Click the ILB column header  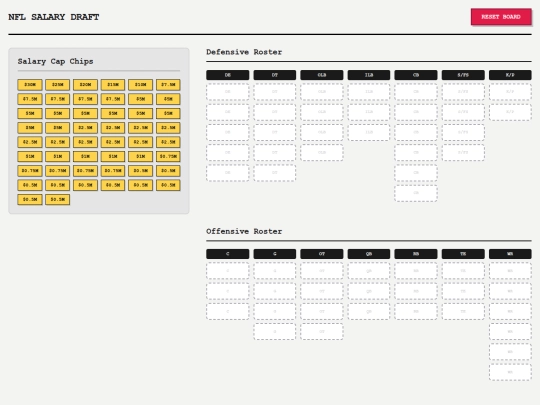pos(369,75)
